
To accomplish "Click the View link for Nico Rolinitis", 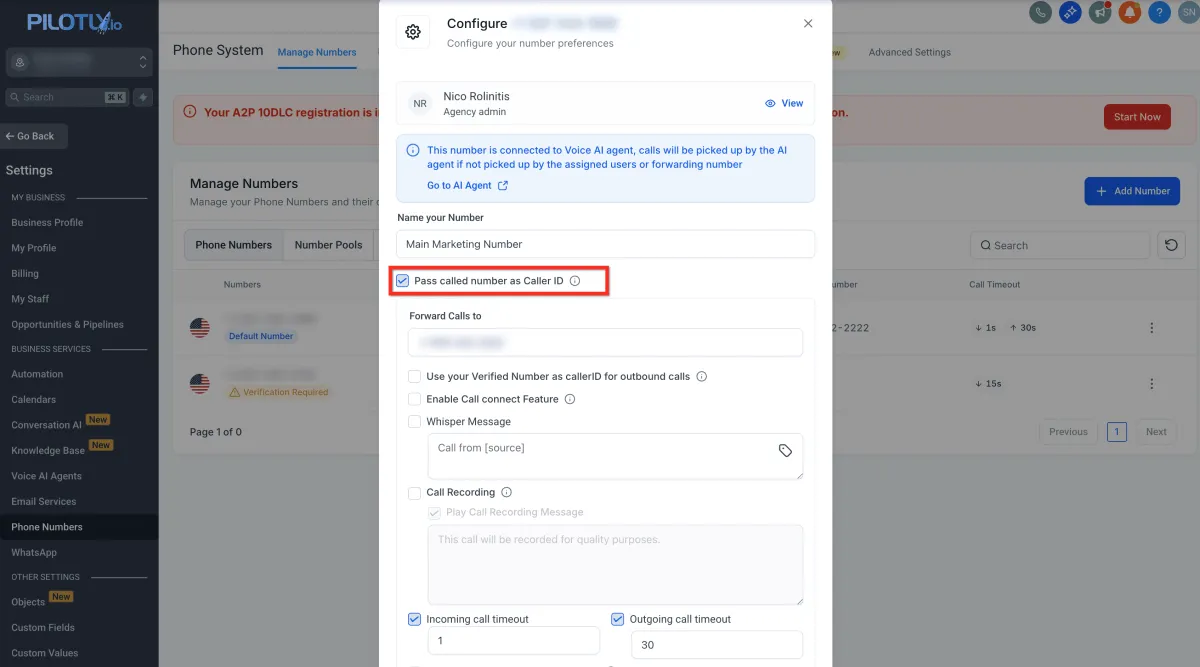I will coord(784,103).
